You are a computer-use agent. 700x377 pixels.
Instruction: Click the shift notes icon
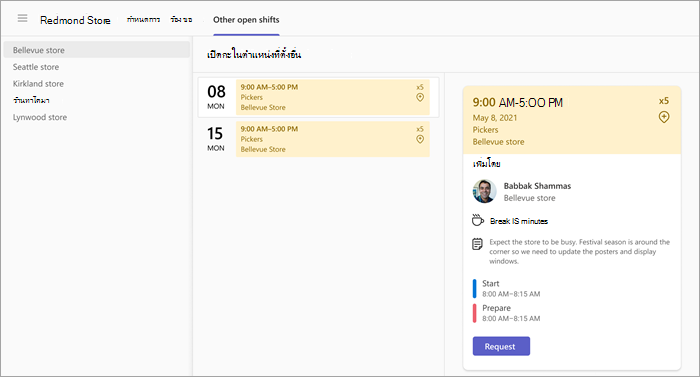pyautogui.click(x=477, y=244)
